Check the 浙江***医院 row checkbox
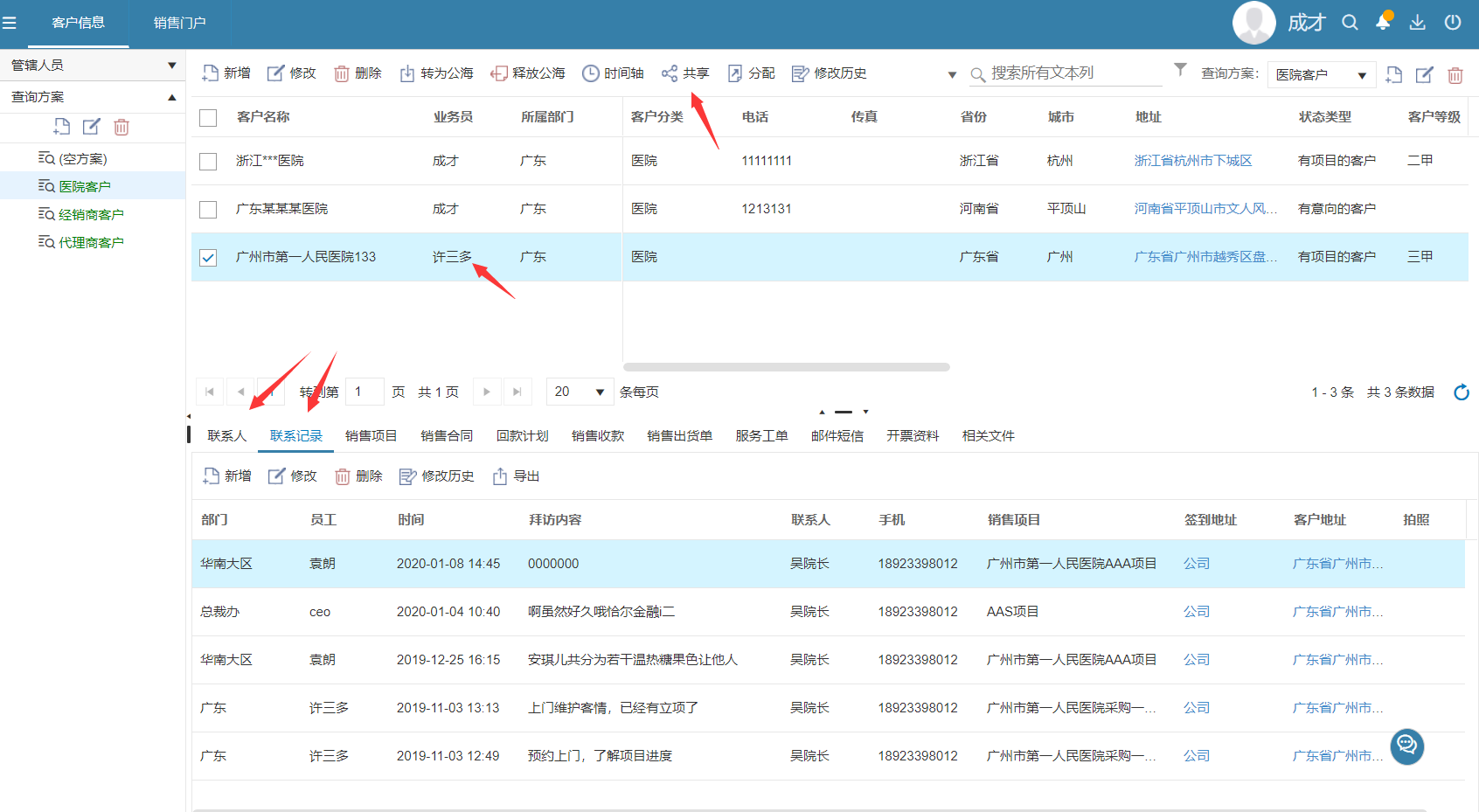 tap(208, 162)
